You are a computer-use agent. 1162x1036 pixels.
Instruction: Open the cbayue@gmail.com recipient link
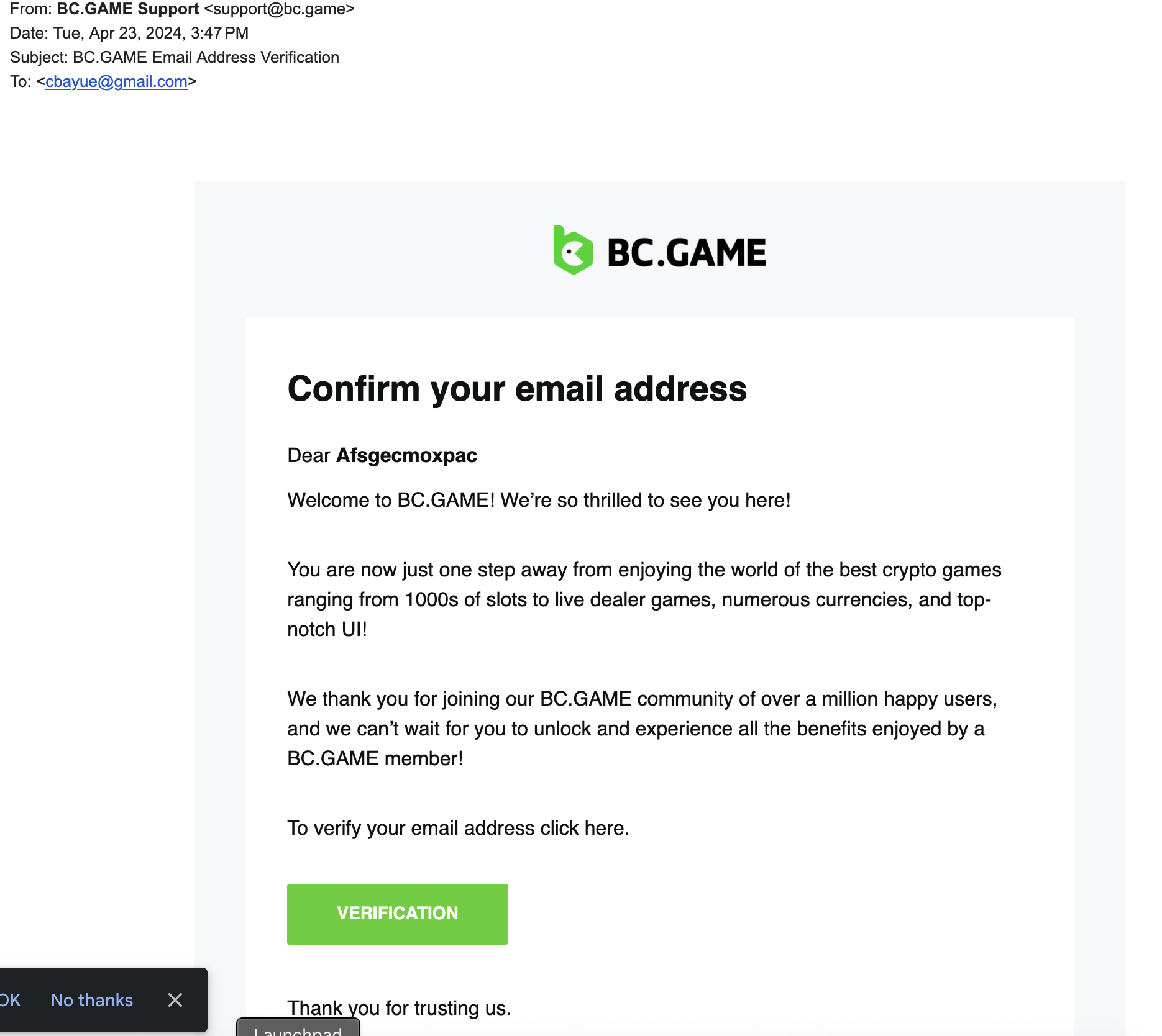point(116,82)
